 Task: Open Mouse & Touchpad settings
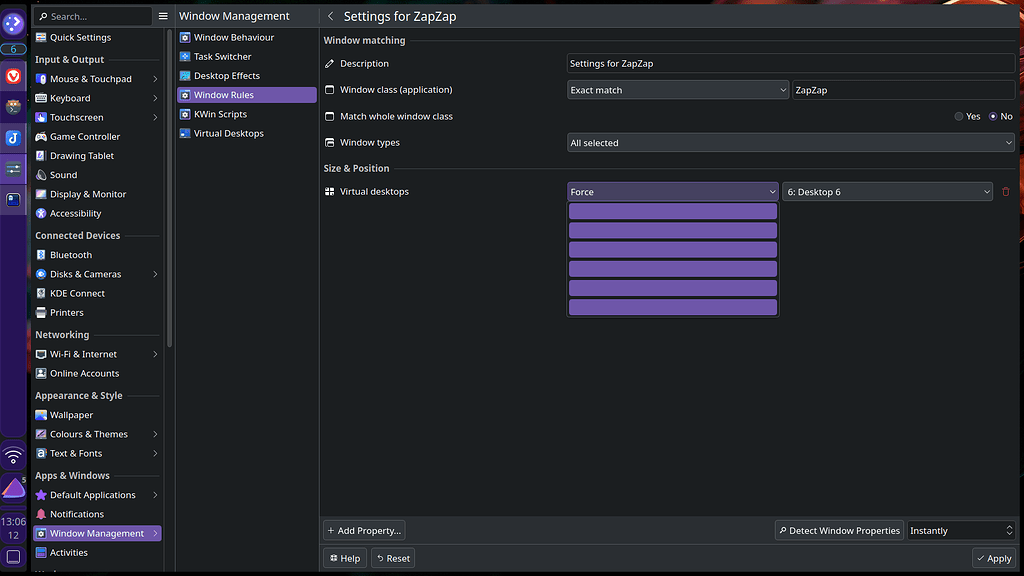pos(97,79)
